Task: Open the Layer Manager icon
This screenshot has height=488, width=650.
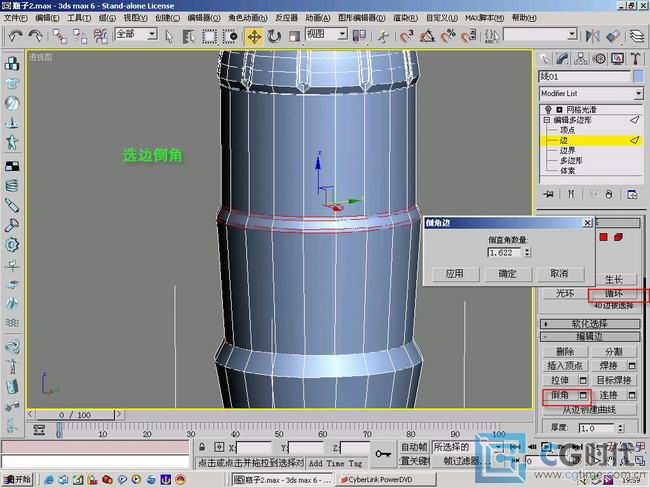Action: tap(637, 36)
